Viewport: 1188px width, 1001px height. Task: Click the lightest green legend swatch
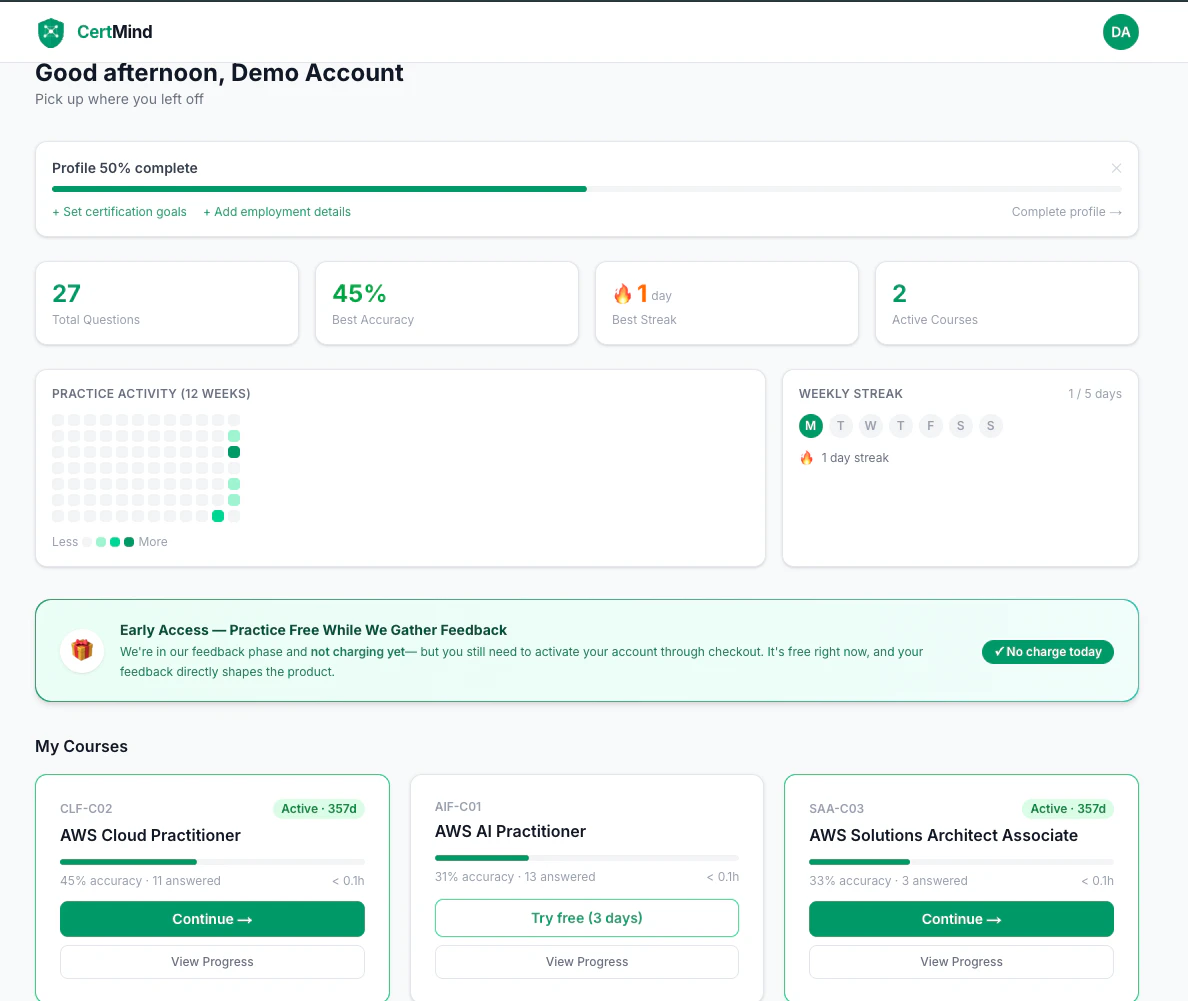101,542
